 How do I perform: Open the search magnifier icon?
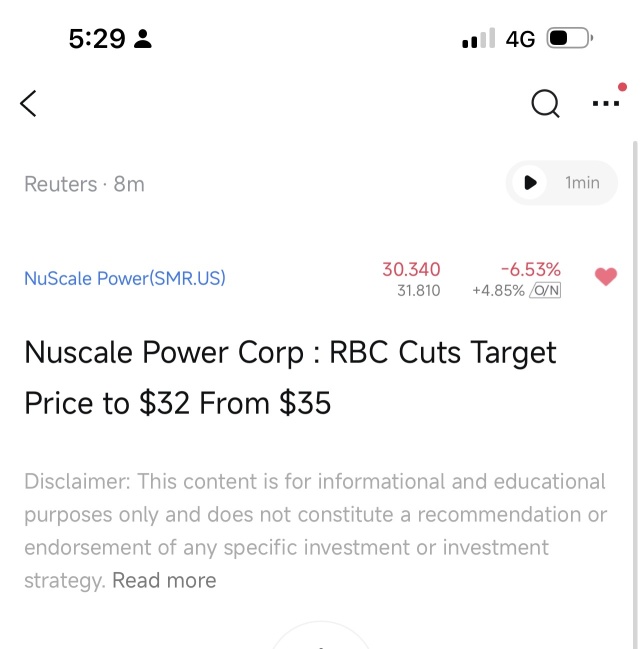click(545, 103)
